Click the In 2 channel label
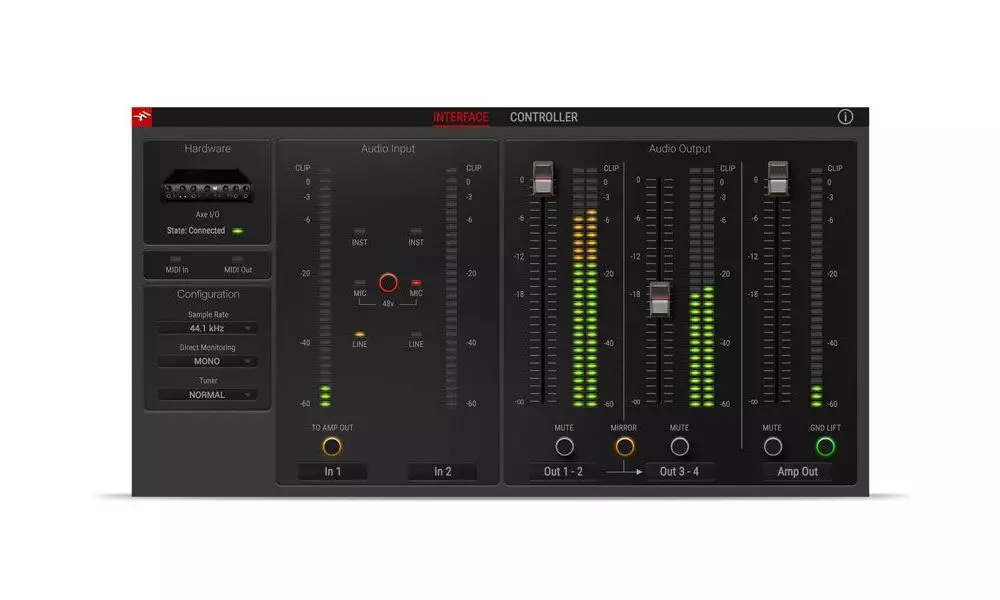The width and height of the screenshot is (1000, 600). click(x=443, y=472)
